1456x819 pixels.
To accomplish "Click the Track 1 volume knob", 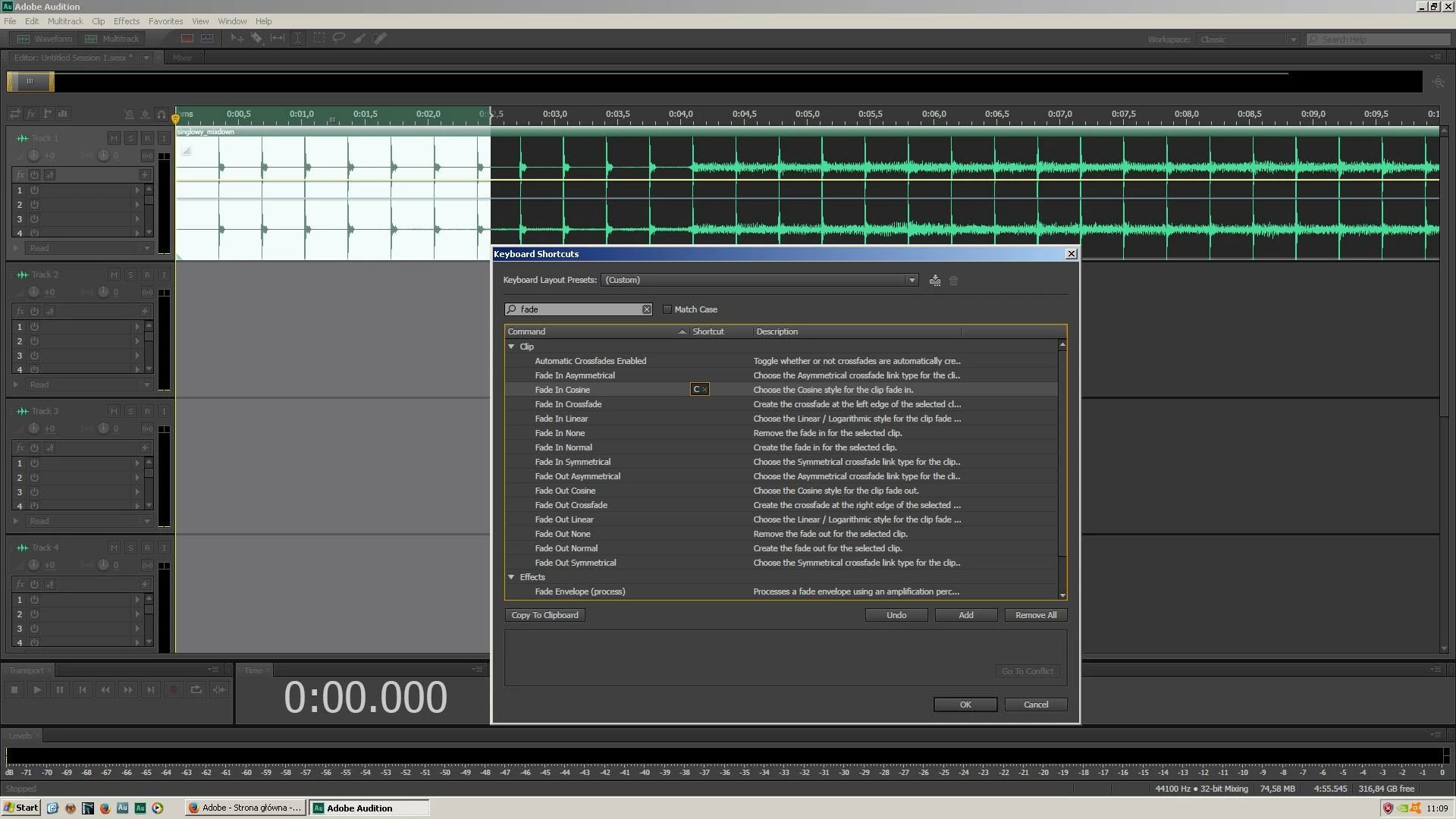I will (x=33, y=155).
